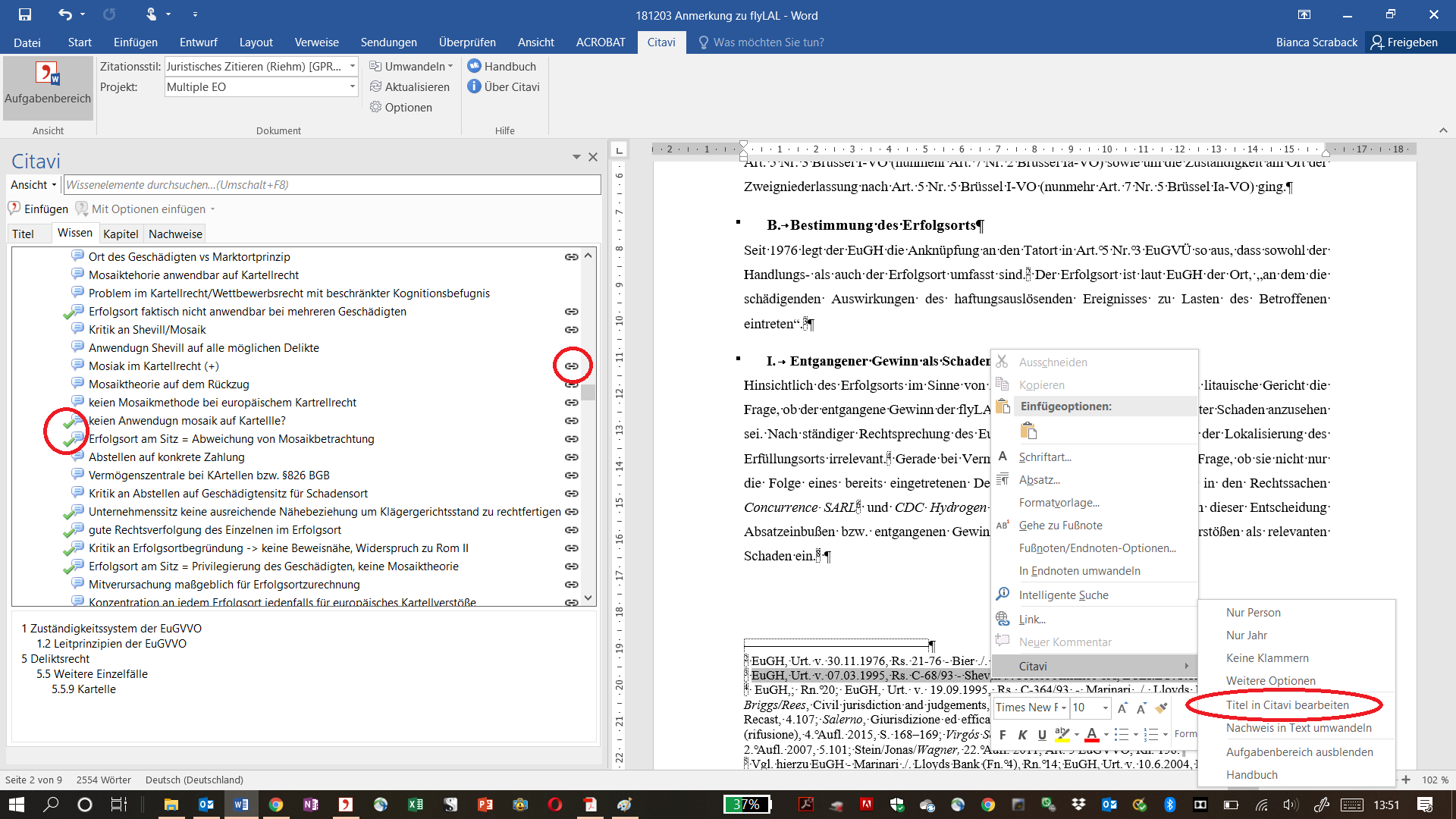Click Aktualisieren refresh icon
Viewport: 1456px width, 819px height.
pyautogui.click(x=375, y=86)
